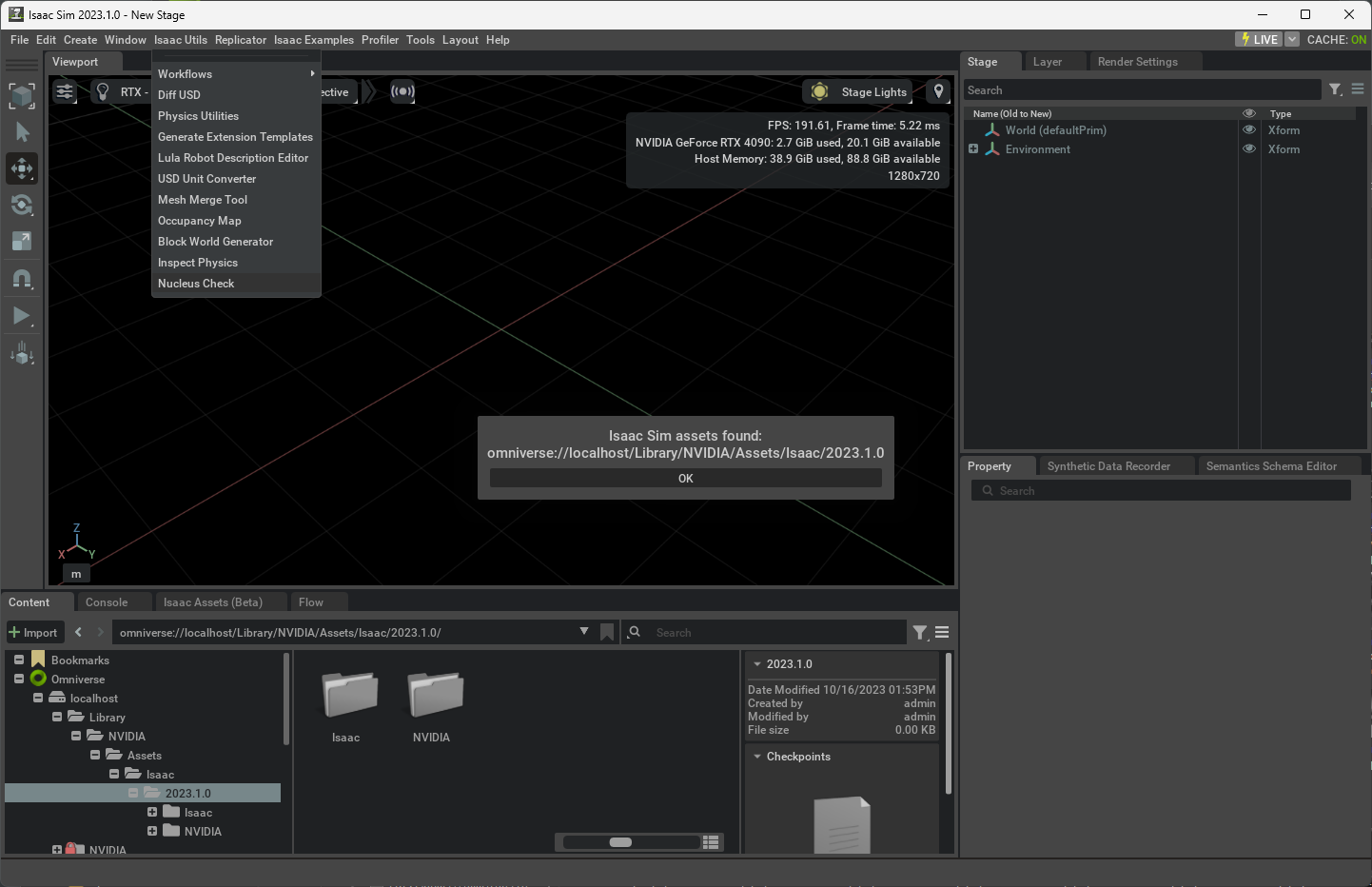The image size is (1372, 887).
Task: Open the Semantics Schema Editor tab
Action: tap(1271, 466)
